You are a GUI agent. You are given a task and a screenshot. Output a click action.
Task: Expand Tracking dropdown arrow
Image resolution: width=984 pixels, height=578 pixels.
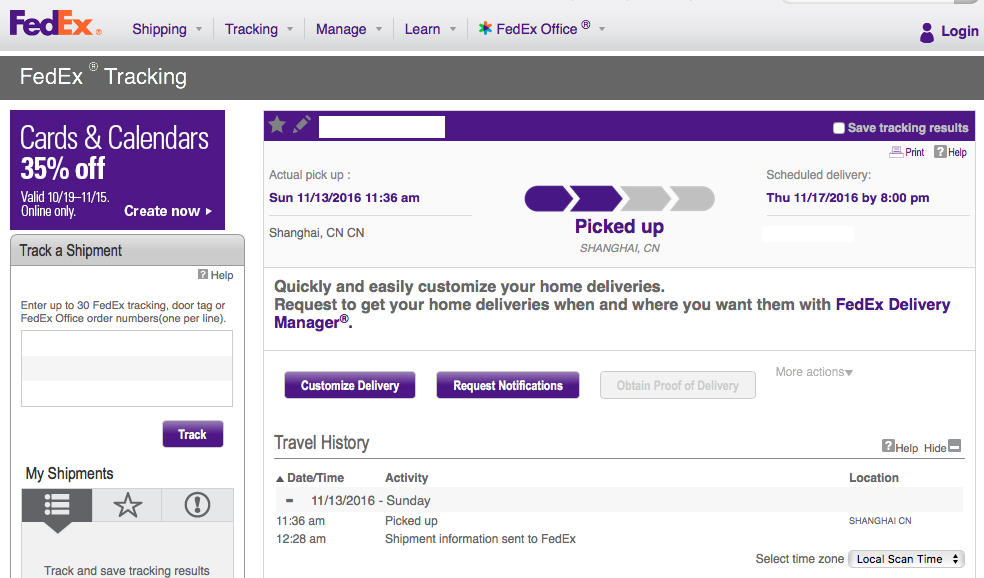click(x=290, y=29)
